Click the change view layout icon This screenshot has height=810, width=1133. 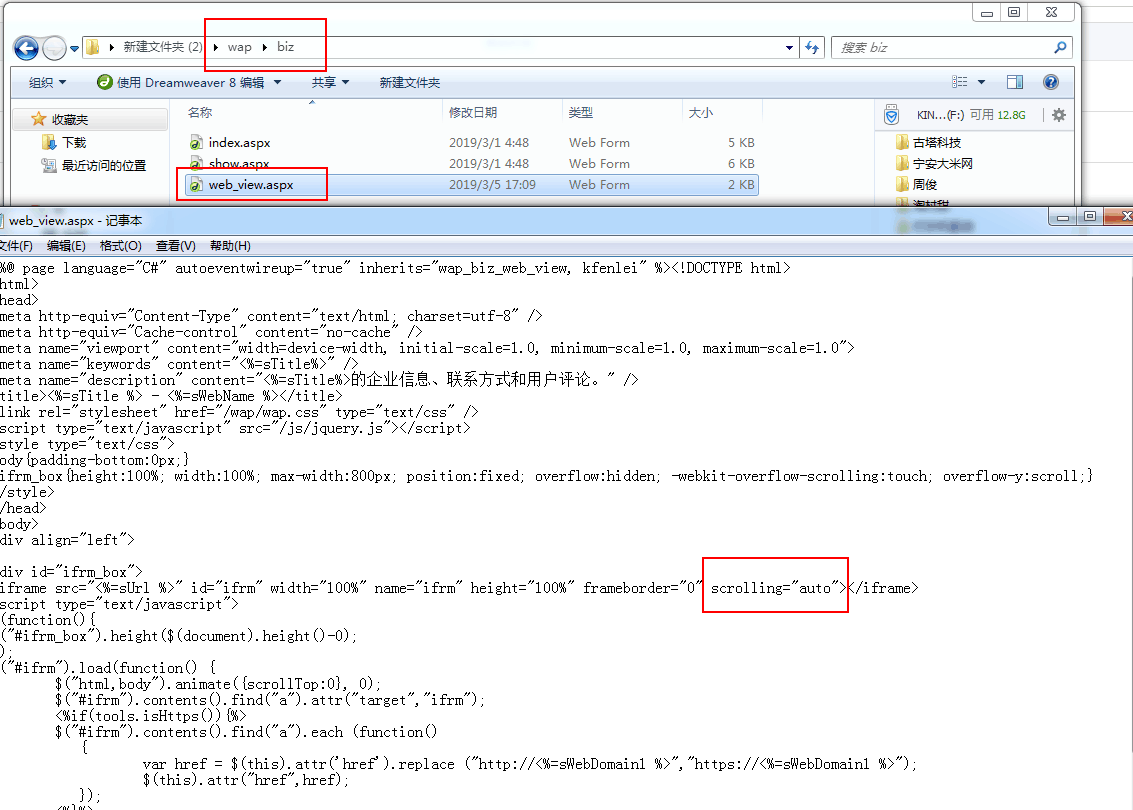[961, 82]
